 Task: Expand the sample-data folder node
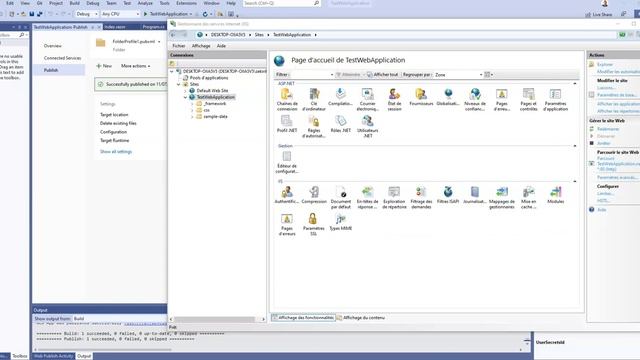click(x=192, y=117)
